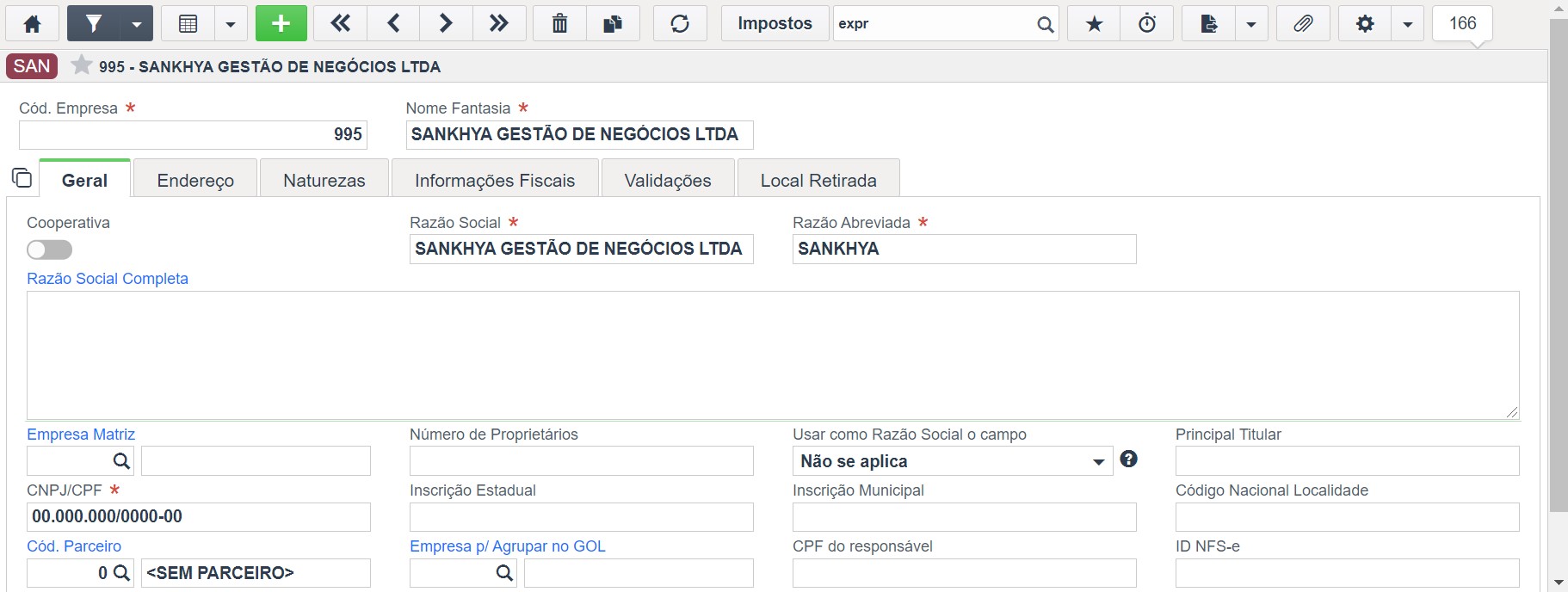This screenshot has width=1568, height=592.
Task: Go to the previous record
Action: point(393,24)
